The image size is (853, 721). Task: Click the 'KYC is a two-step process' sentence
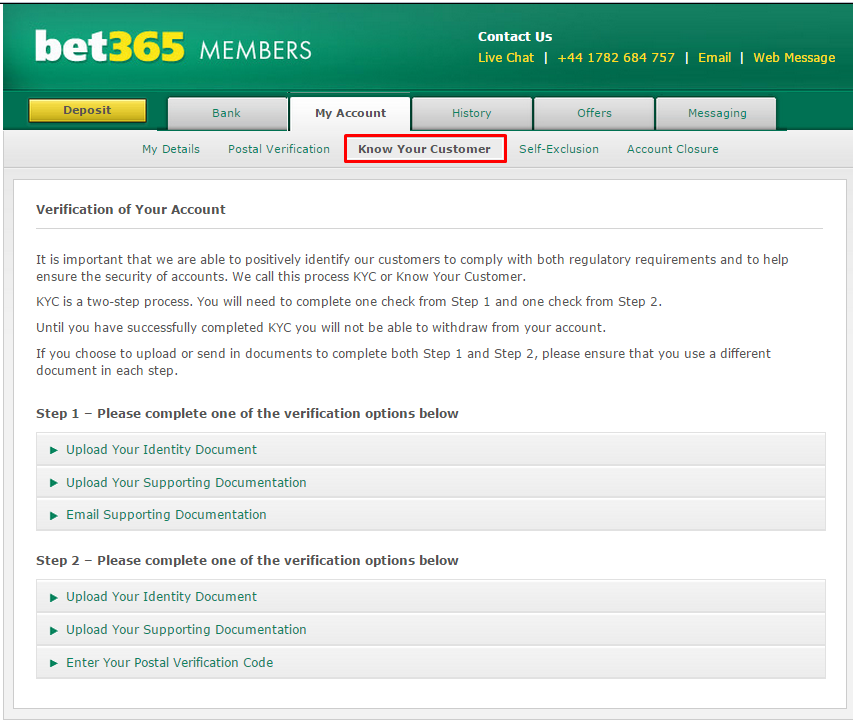tap(349, 301)
